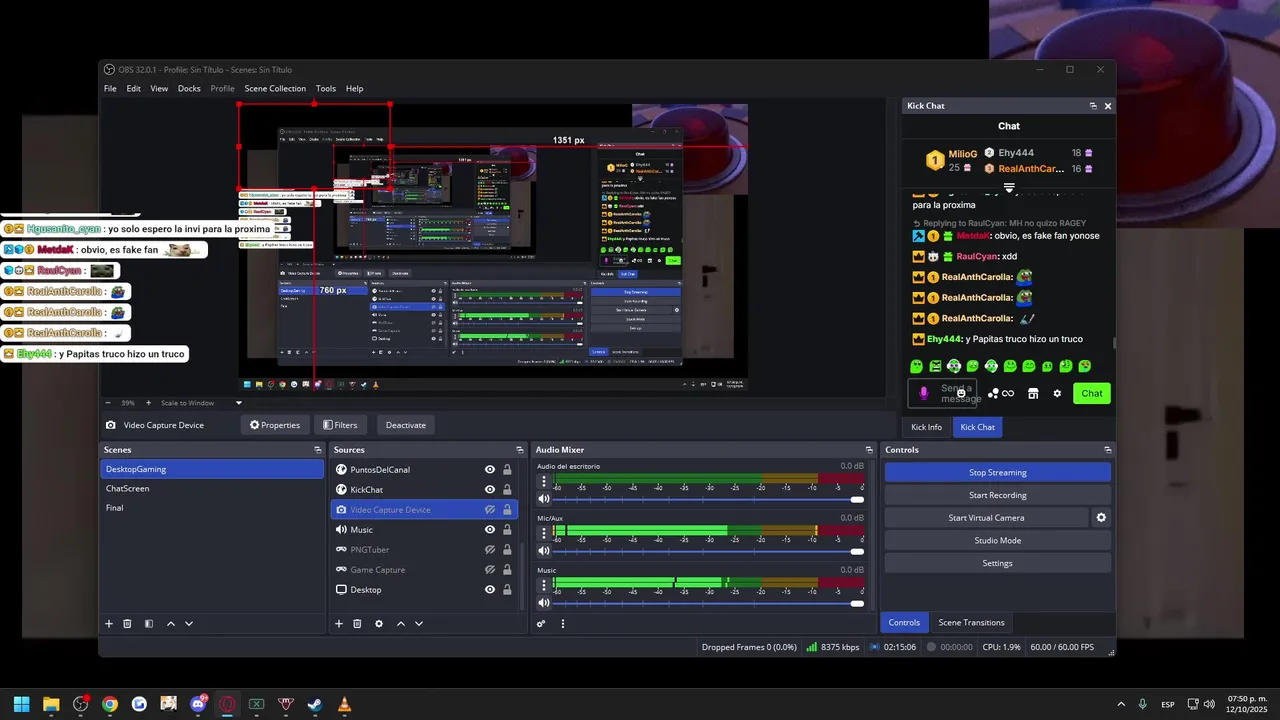Show the PNGTuber source
The width and height of the screenshot is (1280, 720).
coord(490,550)
